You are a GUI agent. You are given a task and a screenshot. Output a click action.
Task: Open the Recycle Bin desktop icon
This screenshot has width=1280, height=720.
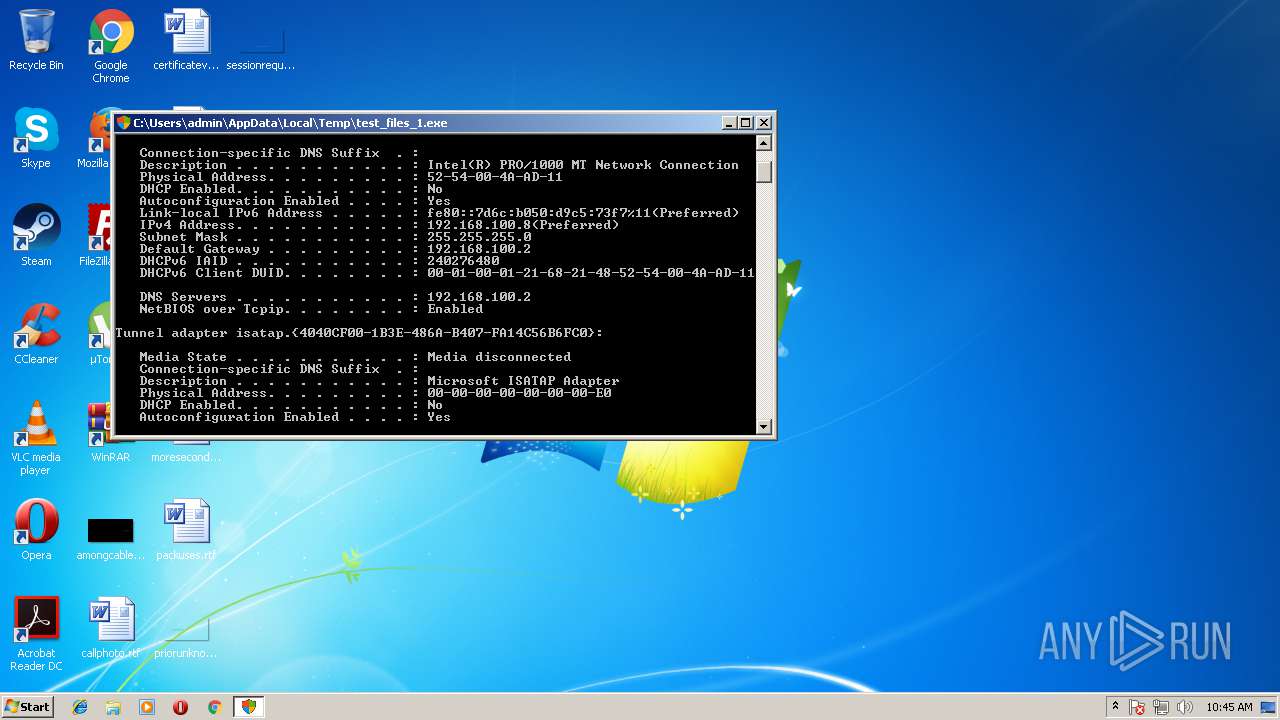pyautogui.click(x=36, y=40)
